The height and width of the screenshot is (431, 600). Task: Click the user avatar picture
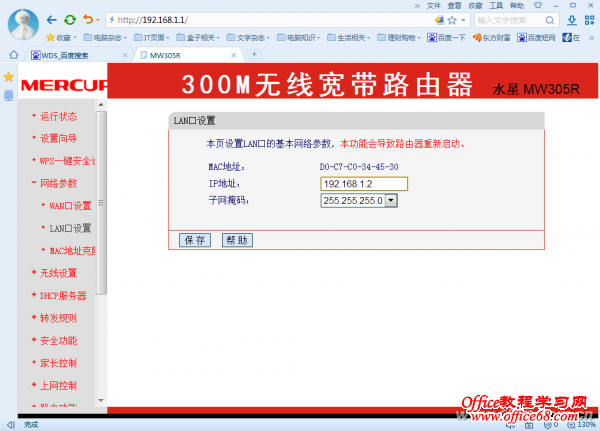(23, 24)
